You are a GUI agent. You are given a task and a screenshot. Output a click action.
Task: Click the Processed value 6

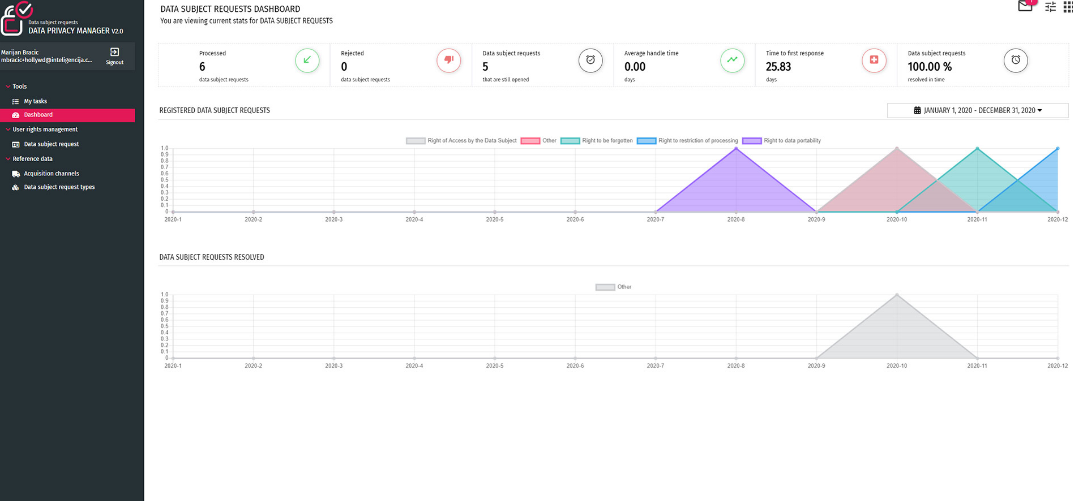coord(202,66)
